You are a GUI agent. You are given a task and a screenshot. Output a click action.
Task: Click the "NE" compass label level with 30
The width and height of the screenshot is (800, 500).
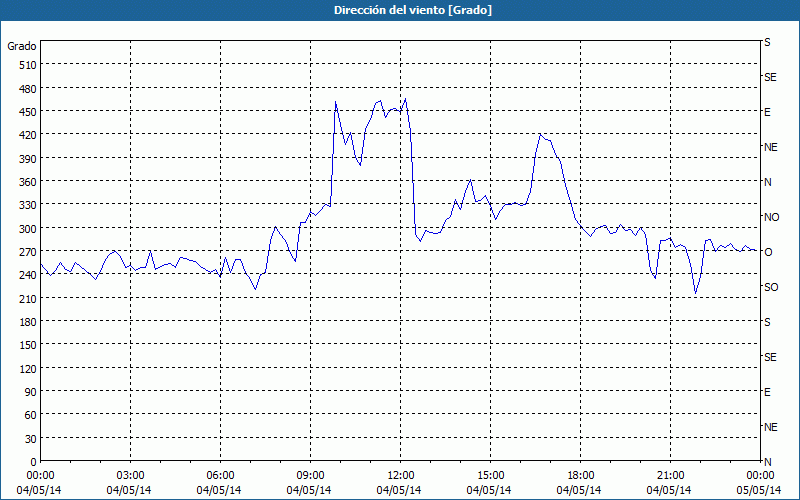(x=770, y=427)
